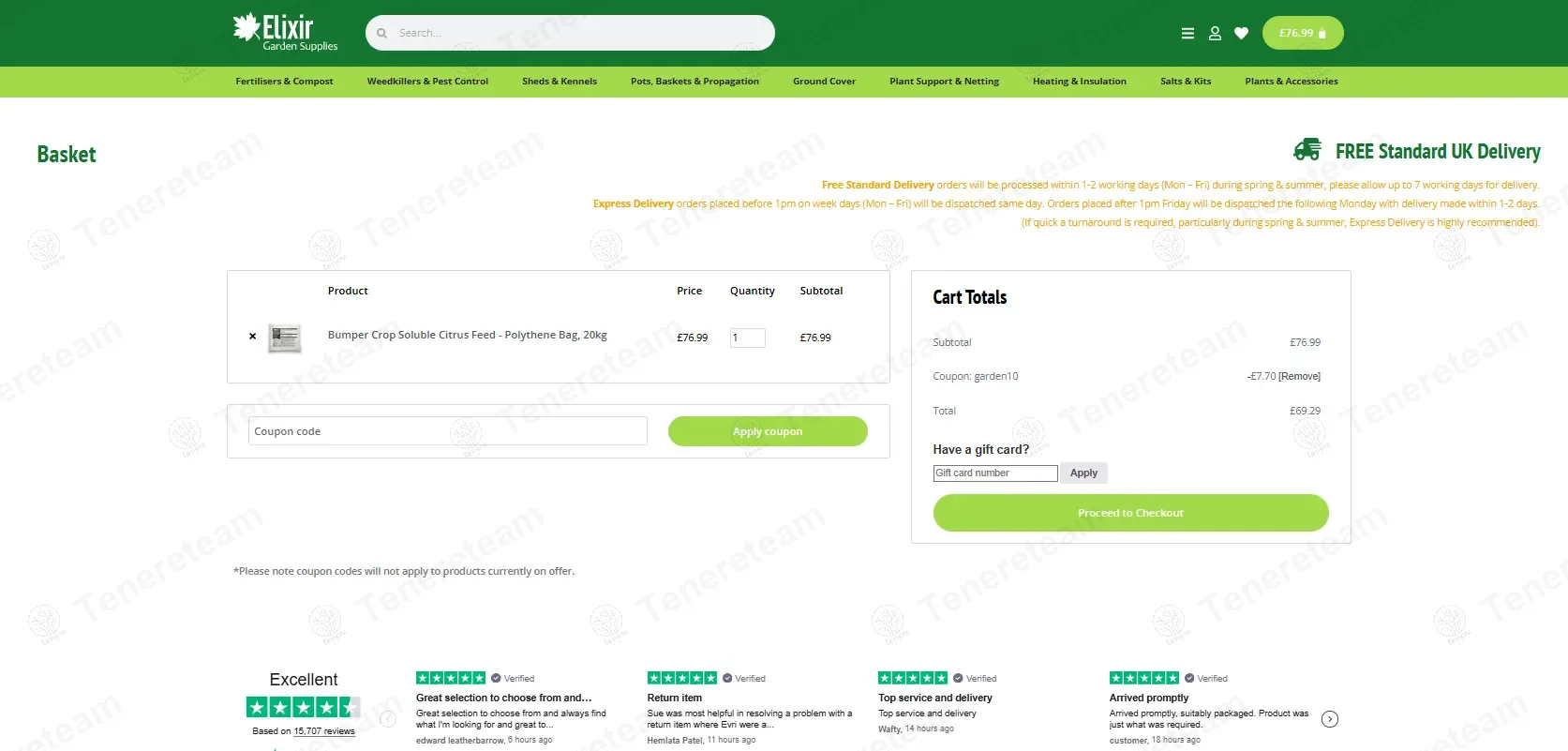1568x751 pixels.
Task: Remove the garden10 coupon
Action: 1299,376
